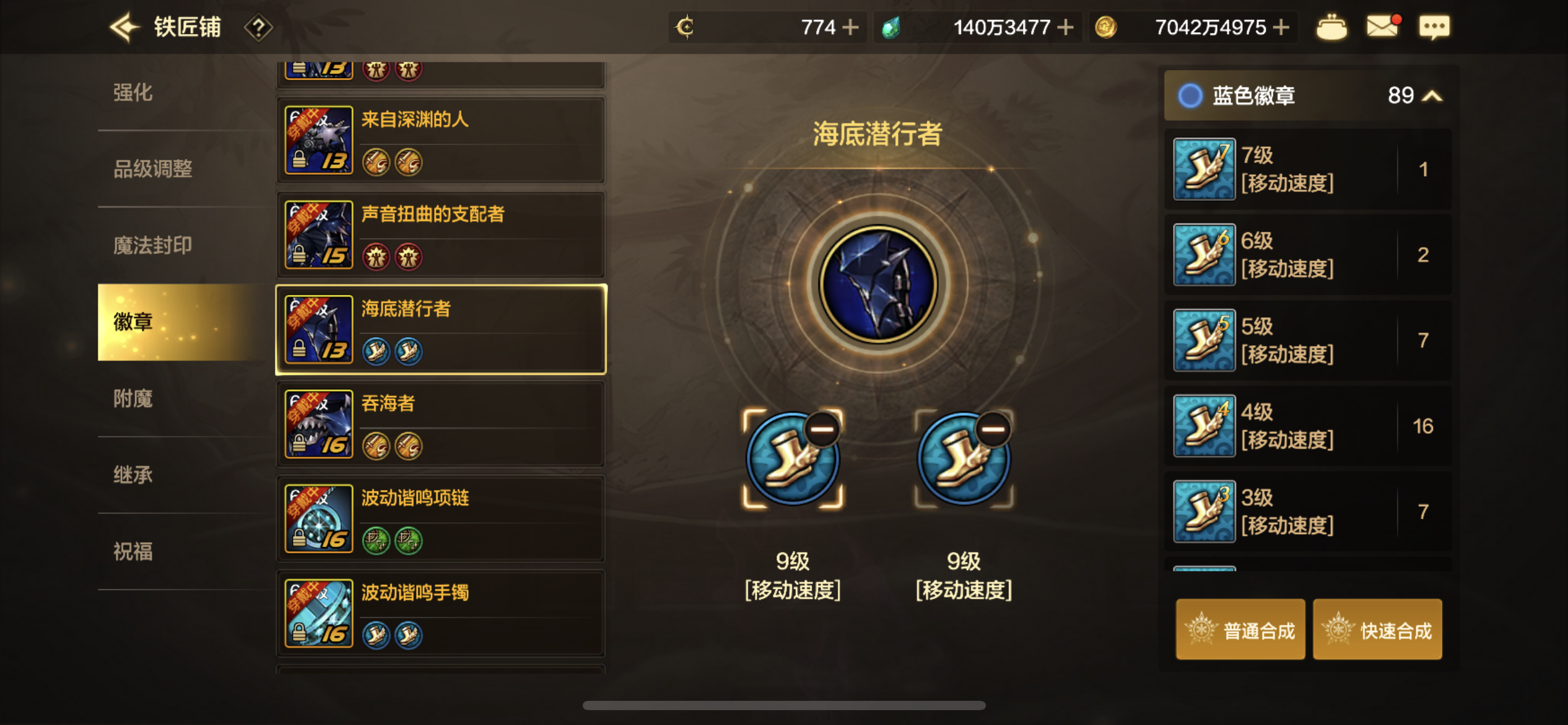This screenshot has width=1568, height=725.
Task: Select the central 海底潜行者 equipment slot
Action: 878,284
